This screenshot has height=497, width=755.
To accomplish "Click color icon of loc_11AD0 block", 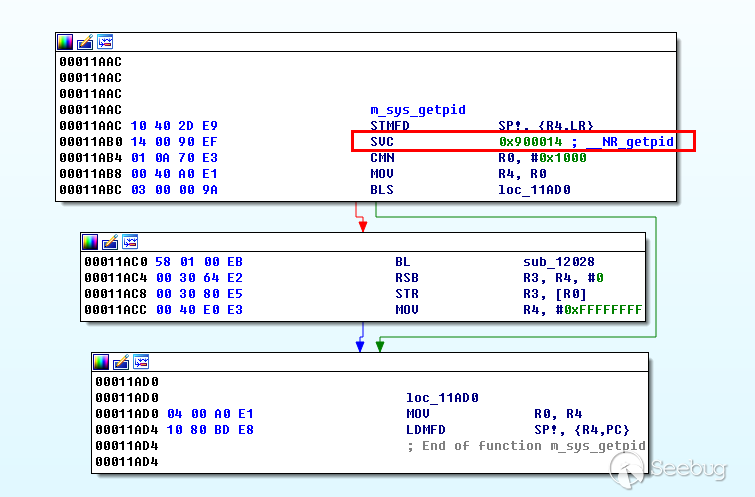I will pos(101,362).
